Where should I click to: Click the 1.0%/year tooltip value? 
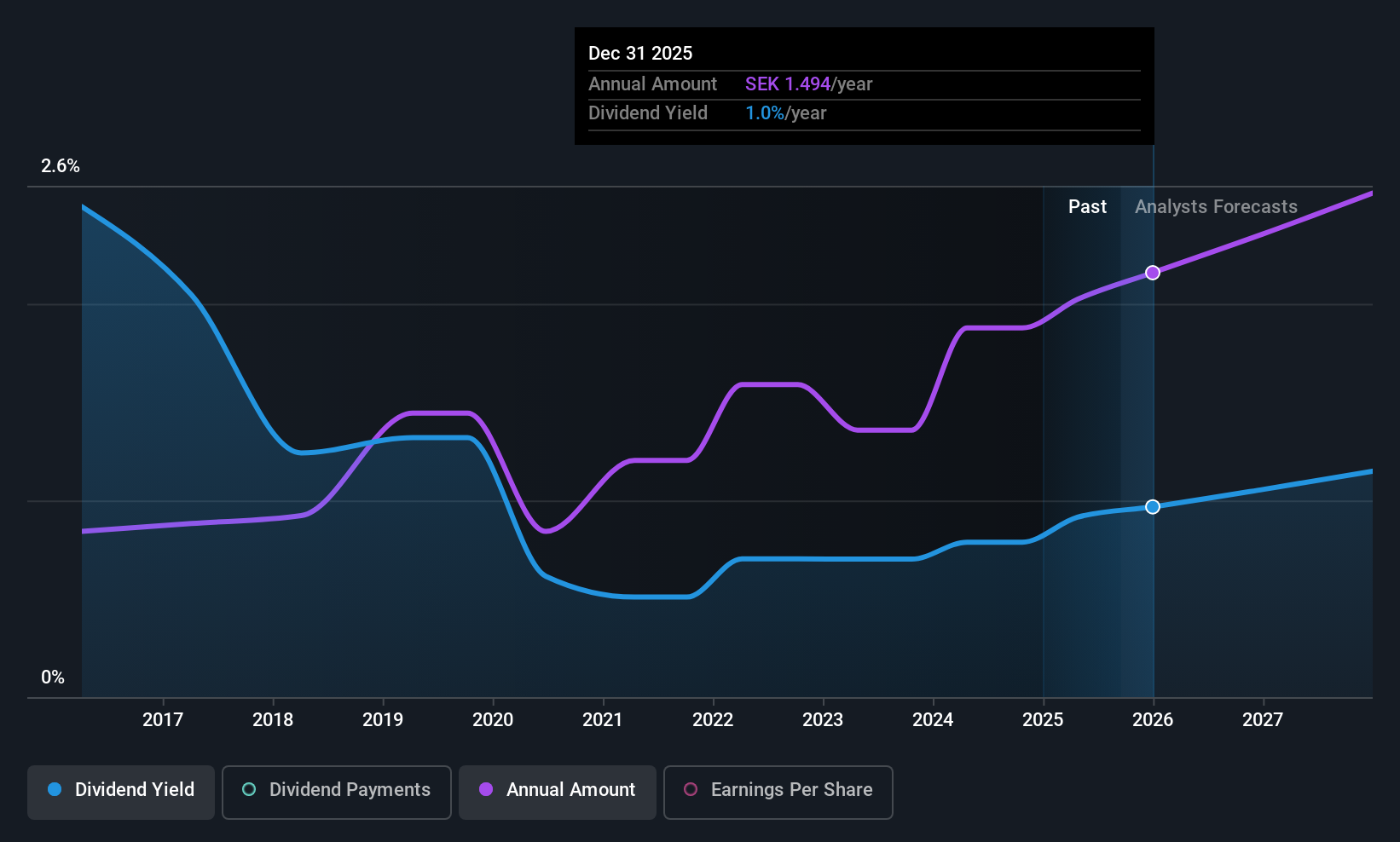pos(786,113)
